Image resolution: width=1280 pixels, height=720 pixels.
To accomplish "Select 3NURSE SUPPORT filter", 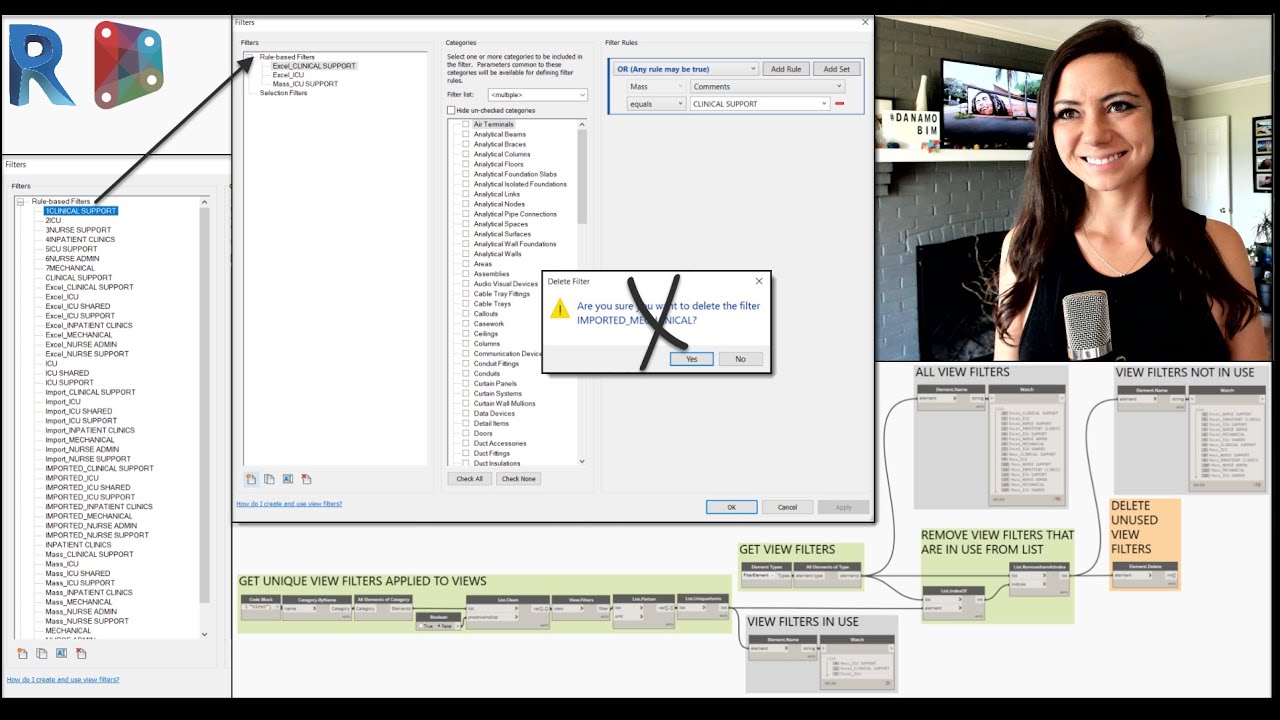I will [x=78, y=230].
